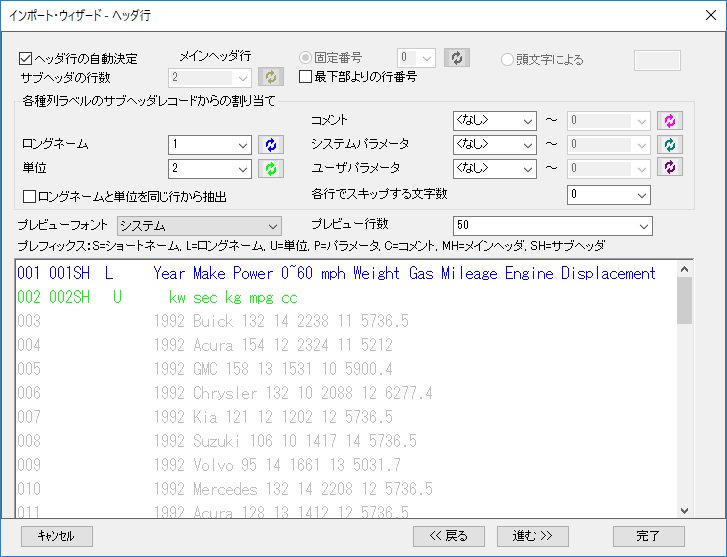The width and height of the screenshot is (727, 557).
Task: Open プレビューフォント dropdown
Action: (x=199, y=226)
